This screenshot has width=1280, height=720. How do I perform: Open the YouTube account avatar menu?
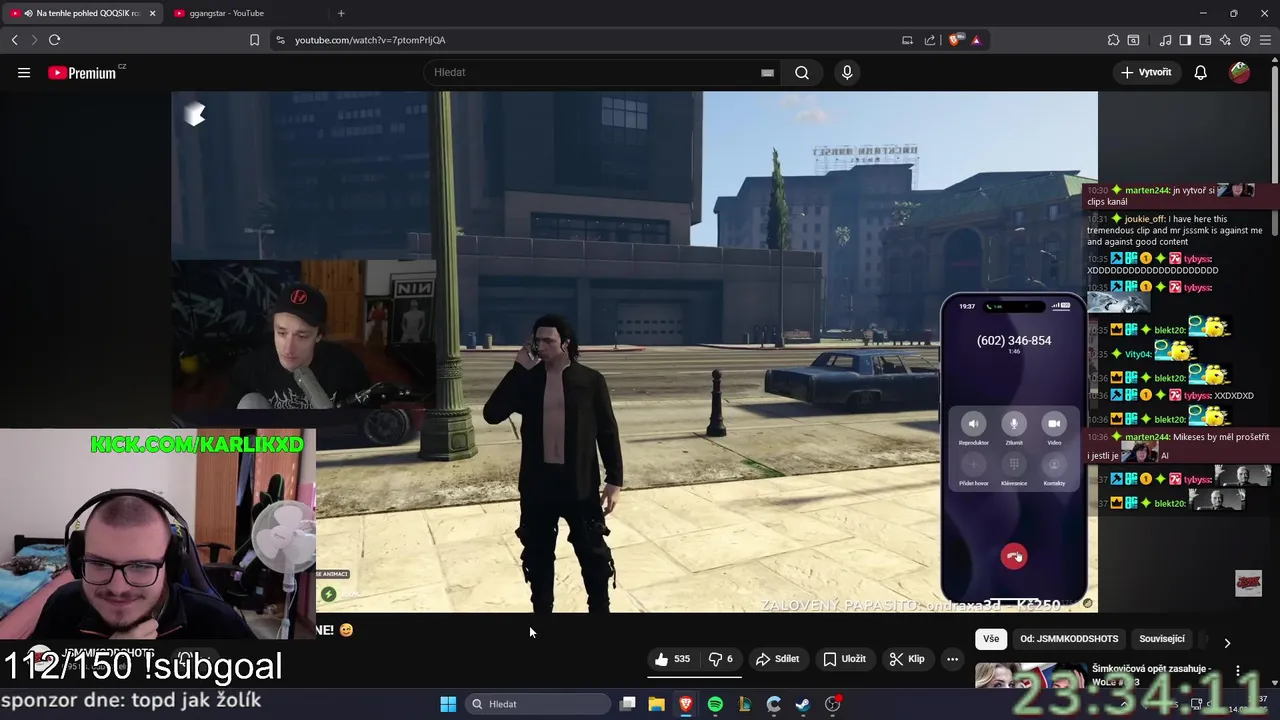[1240, 72]
